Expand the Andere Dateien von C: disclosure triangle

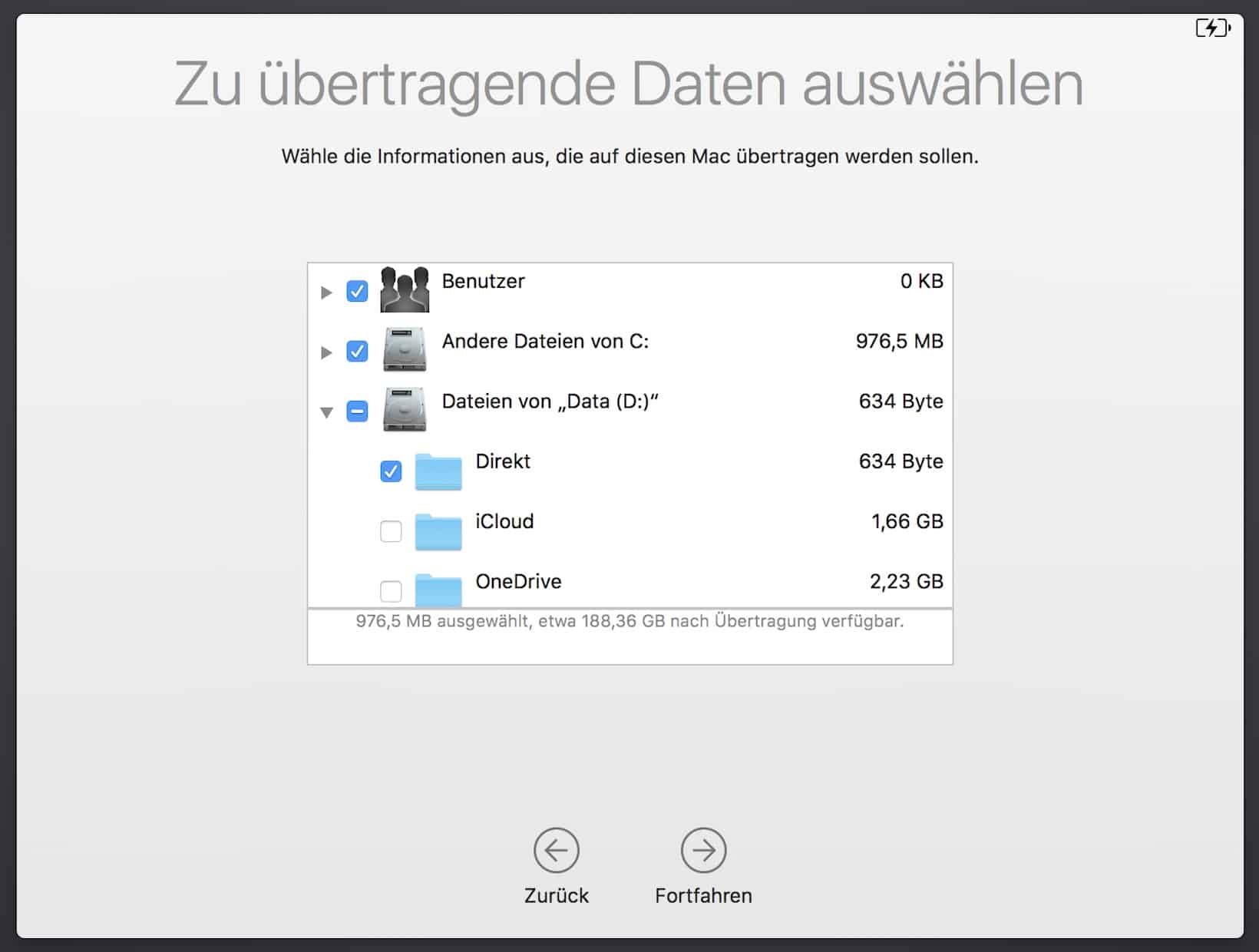[x=326, y=352]
